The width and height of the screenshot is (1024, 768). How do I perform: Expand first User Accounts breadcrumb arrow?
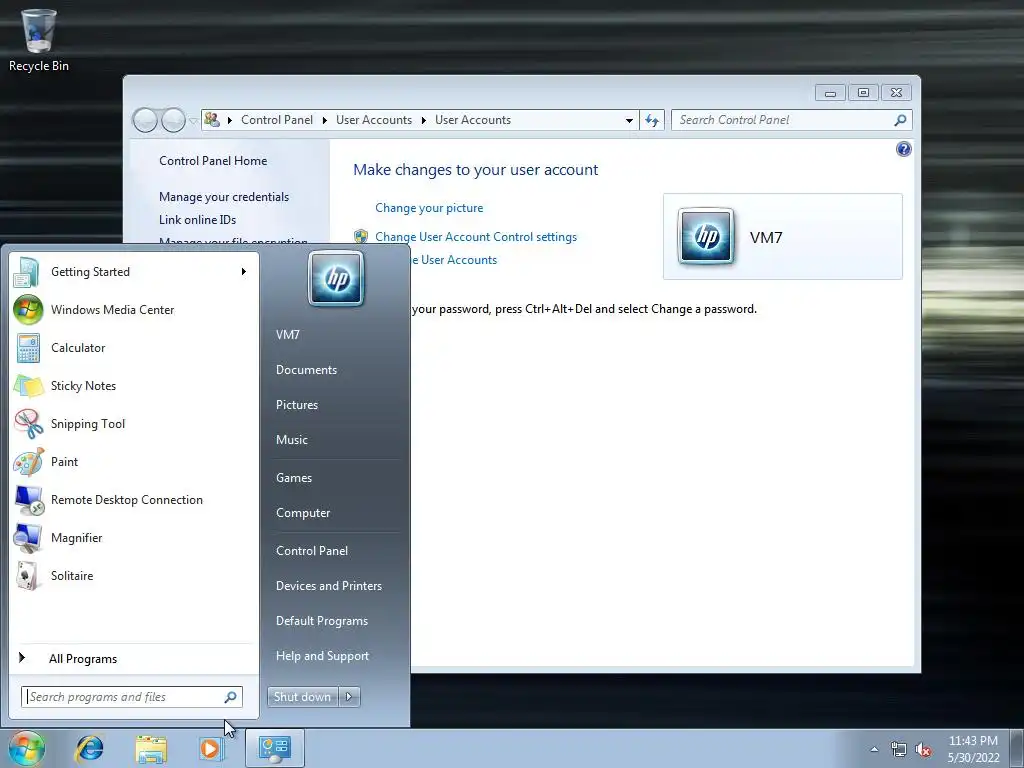[423, 120]
